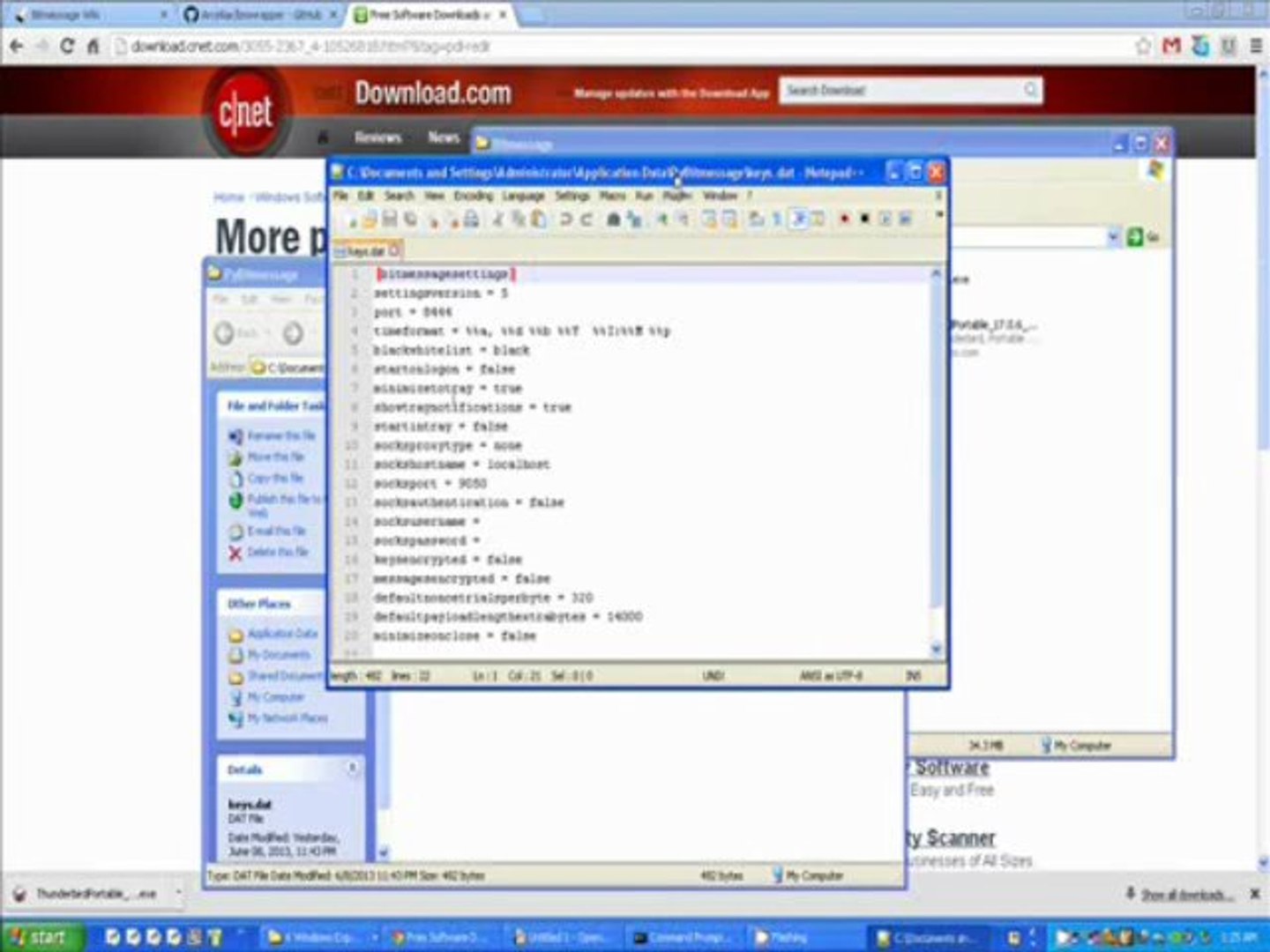The width and height of the screenshot is (1270, 952).
Task: Collapse the Details panel in Explorer
Action: (x=352, y=769)
